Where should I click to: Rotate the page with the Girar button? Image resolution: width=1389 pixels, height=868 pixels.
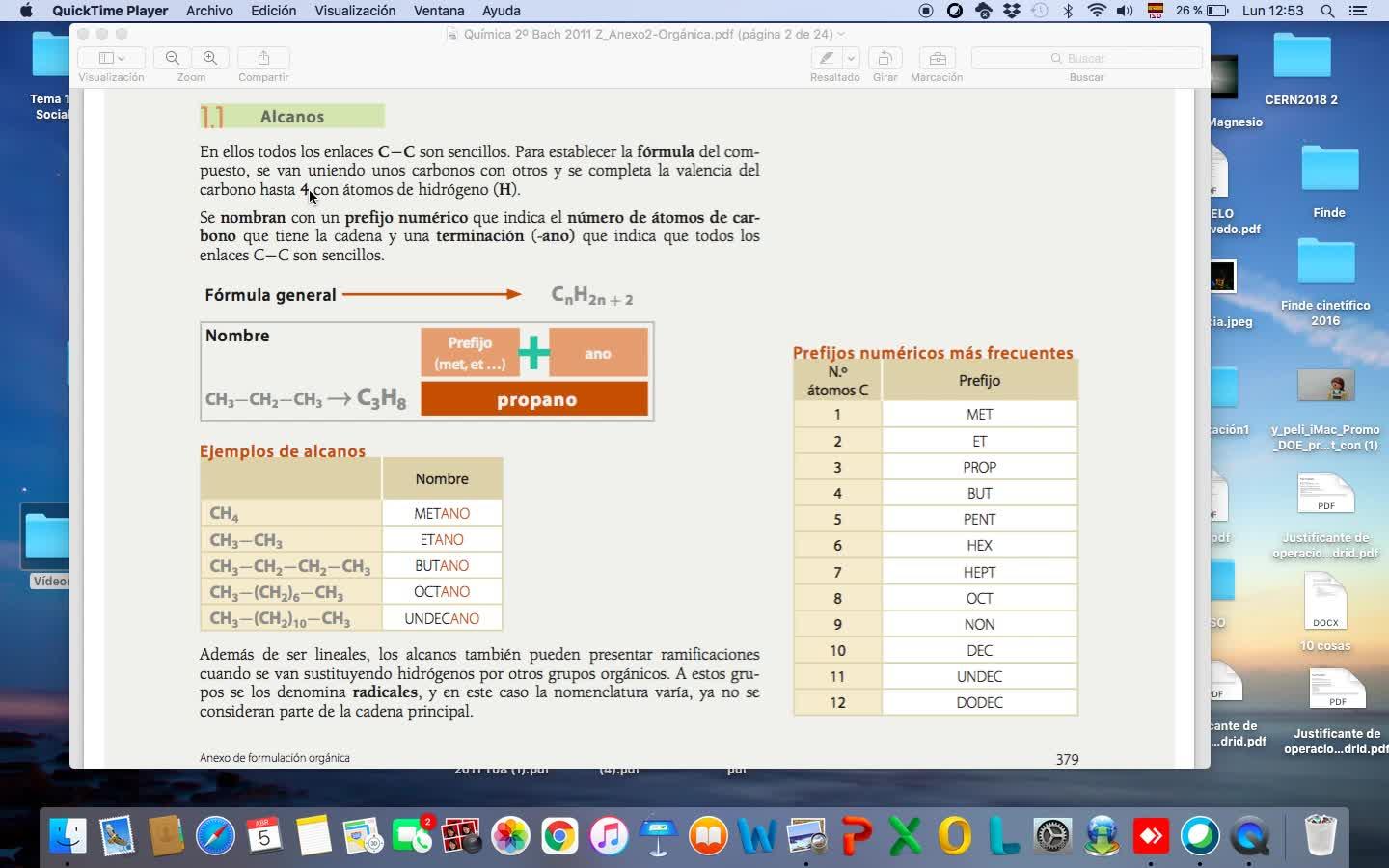pyautogui.click(x=885, y=58)
